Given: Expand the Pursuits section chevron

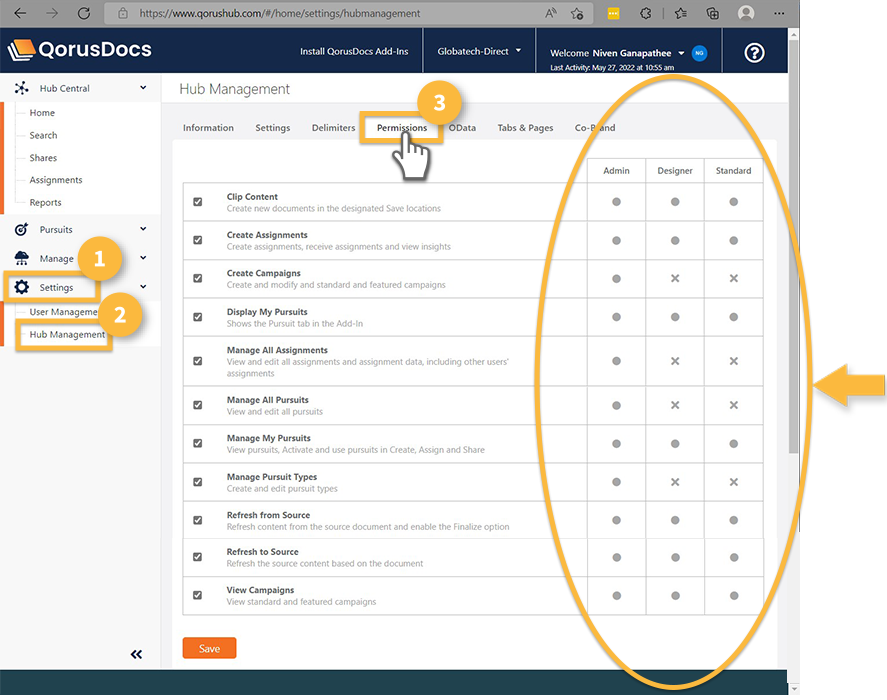Looking at the screenshot, I should pyautogui.click(x=143, y=229).
